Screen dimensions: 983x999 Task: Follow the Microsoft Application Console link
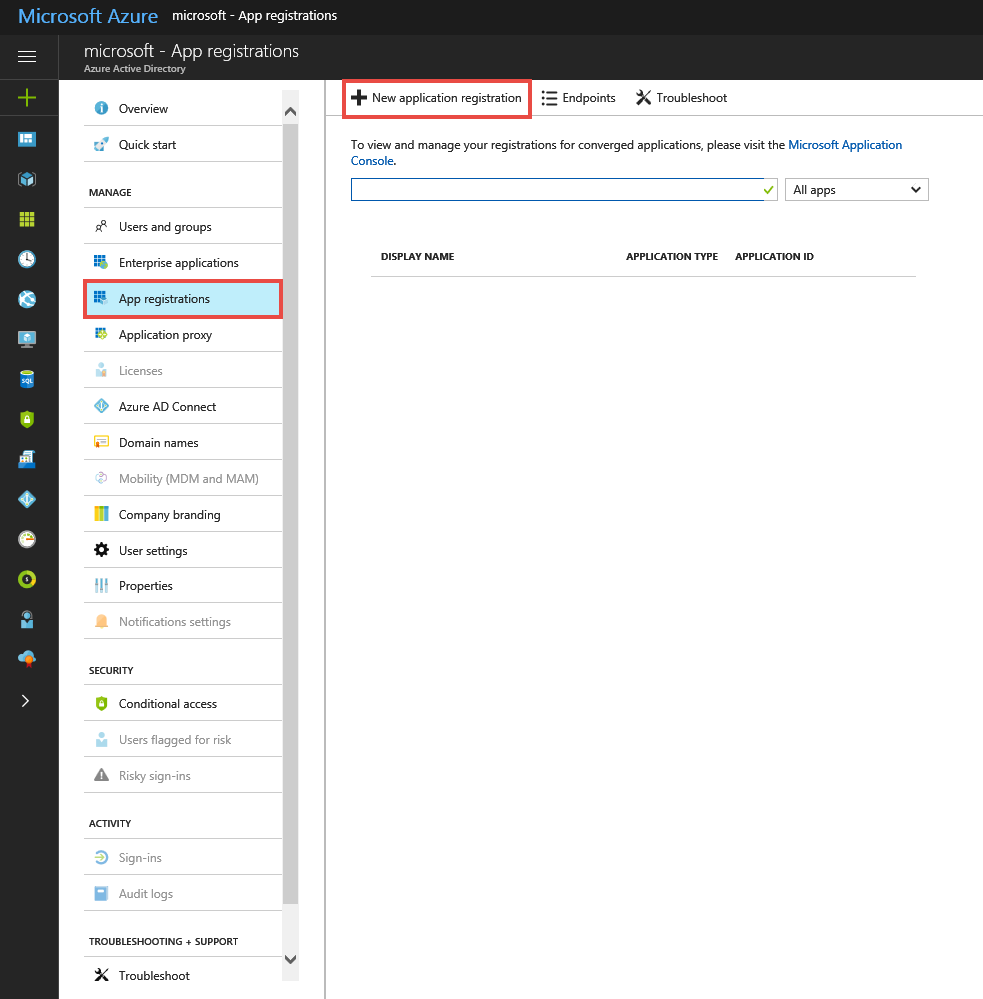point(844,145)
